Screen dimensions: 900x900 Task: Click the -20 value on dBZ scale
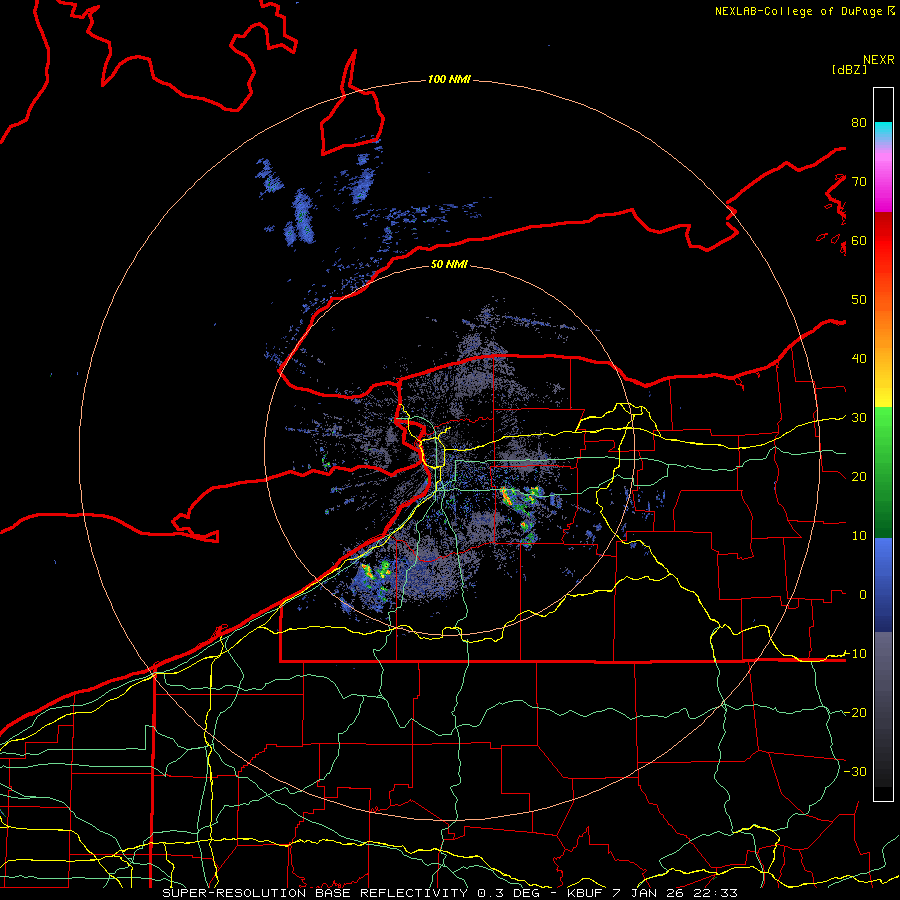855,712
